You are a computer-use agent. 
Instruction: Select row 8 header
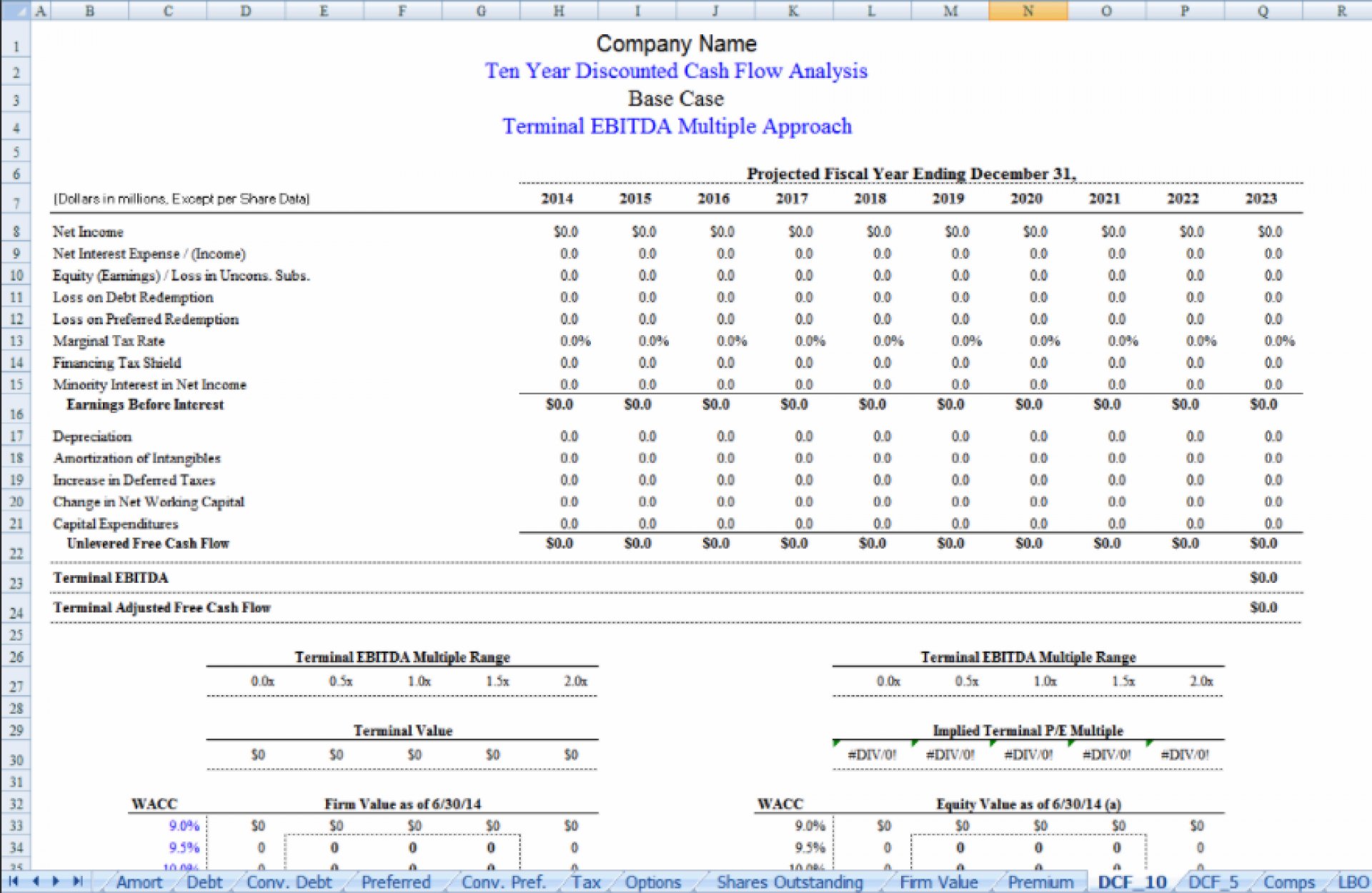pos(15,231)
